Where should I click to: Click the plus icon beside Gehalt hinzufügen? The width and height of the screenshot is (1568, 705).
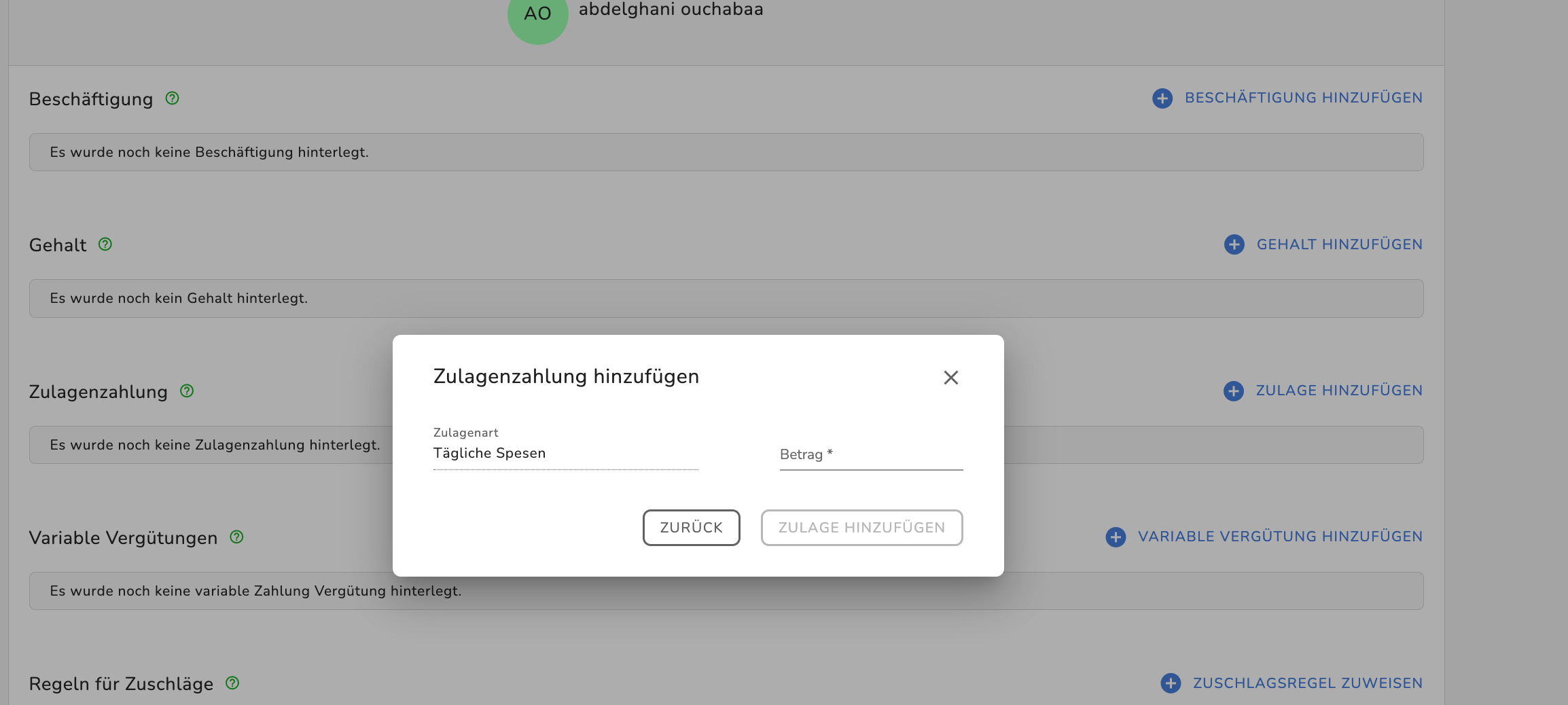[1234, 245]
